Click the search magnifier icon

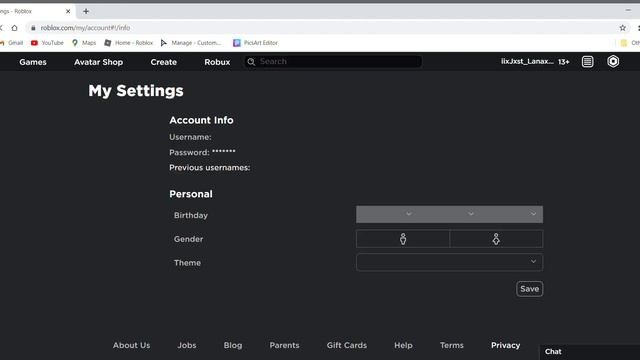[x=251, y=62]
